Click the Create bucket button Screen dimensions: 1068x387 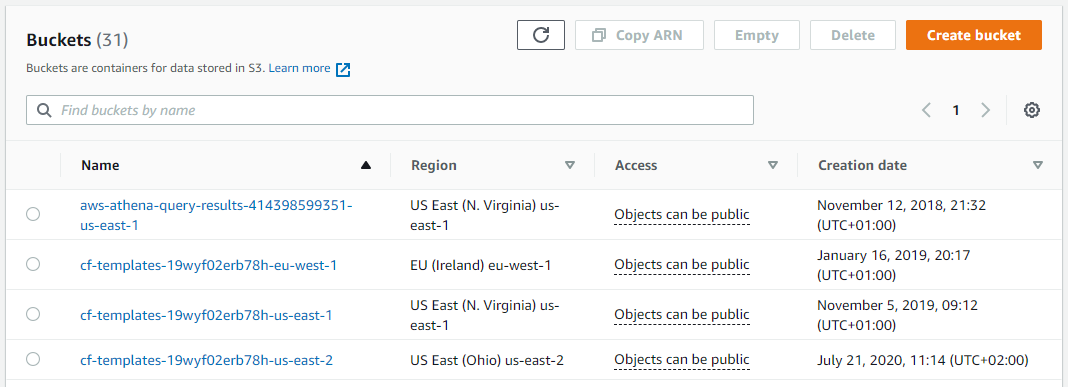click(x=973, y=35)
